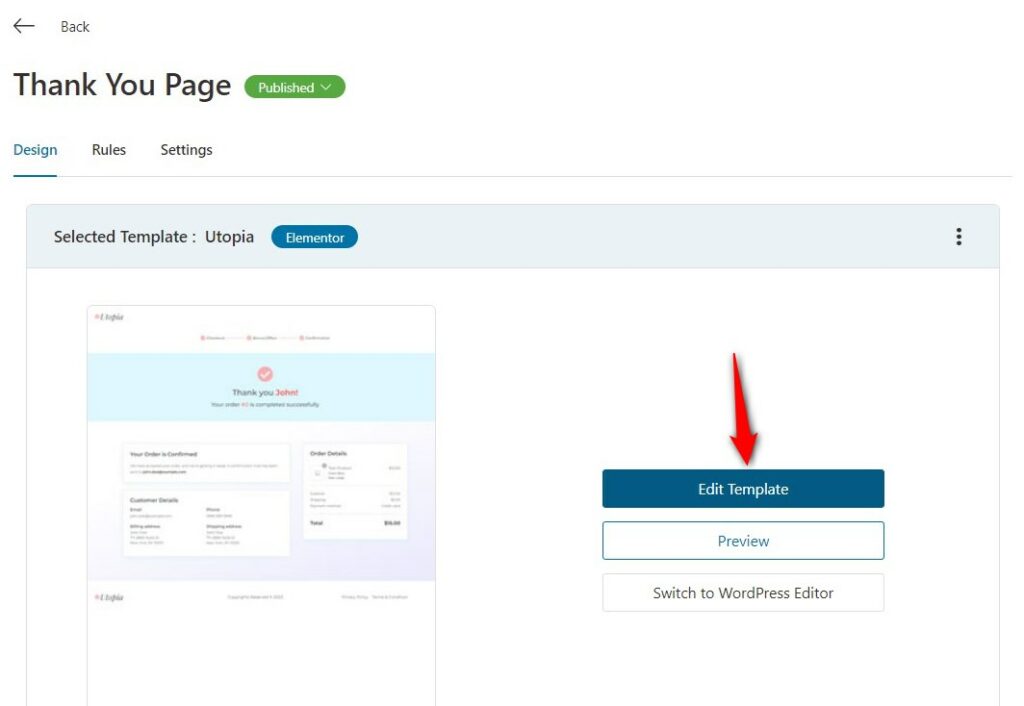
Task: Click the Elementor builder badge
Action: coord(314,237)
